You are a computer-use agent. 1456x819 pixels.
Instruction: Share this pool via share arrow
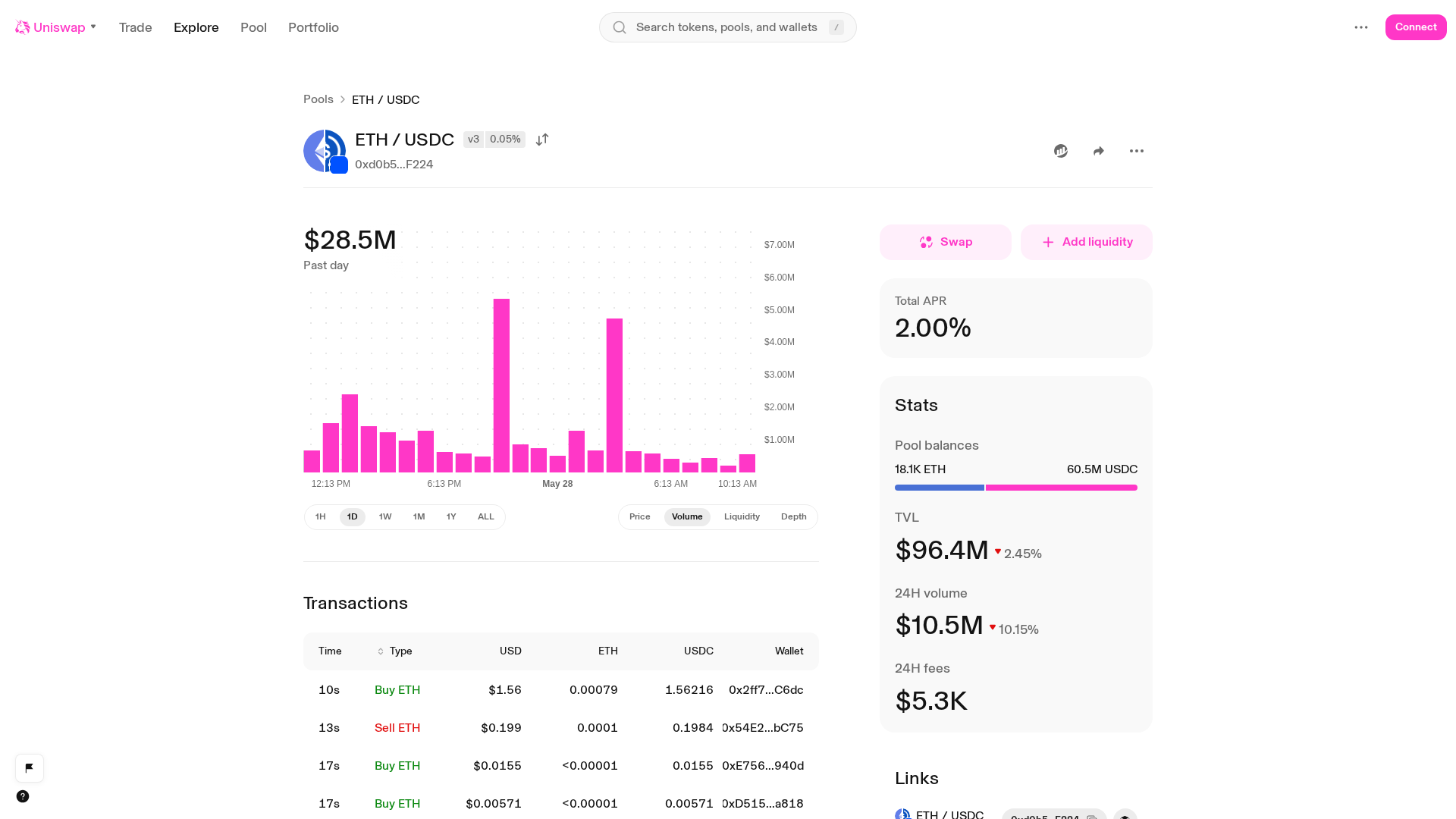tap(1099, 151)
